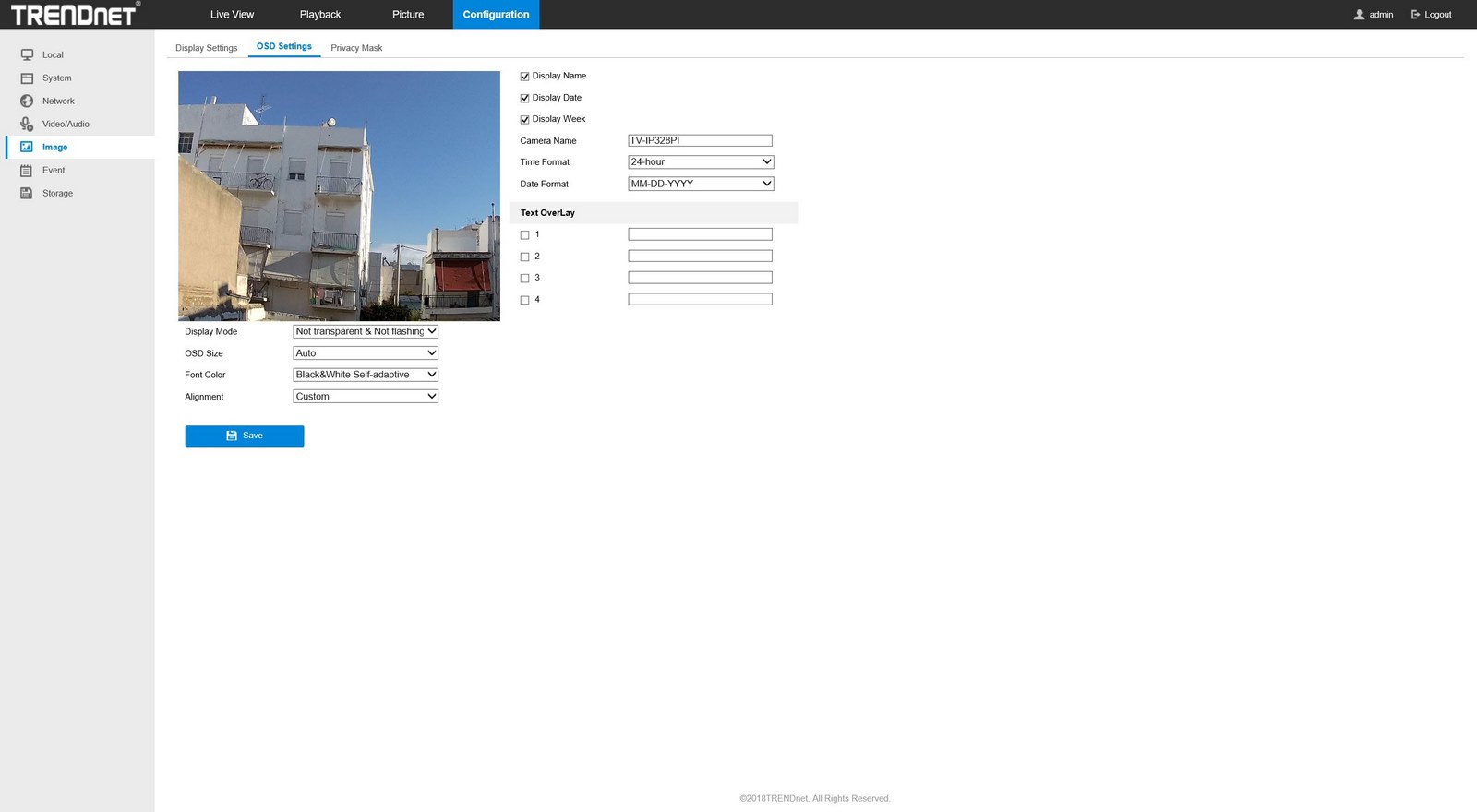Click the Camera Name input field
This screenshot has height=812, width=1477.
(x=700, y=140)
